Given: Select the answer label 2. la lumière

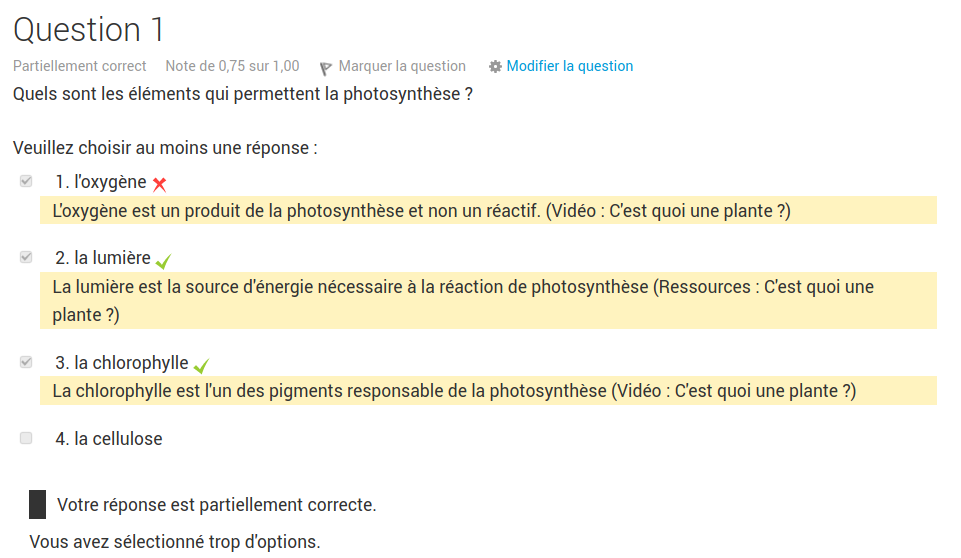Looking at the screenshot, I should point(103,258).
